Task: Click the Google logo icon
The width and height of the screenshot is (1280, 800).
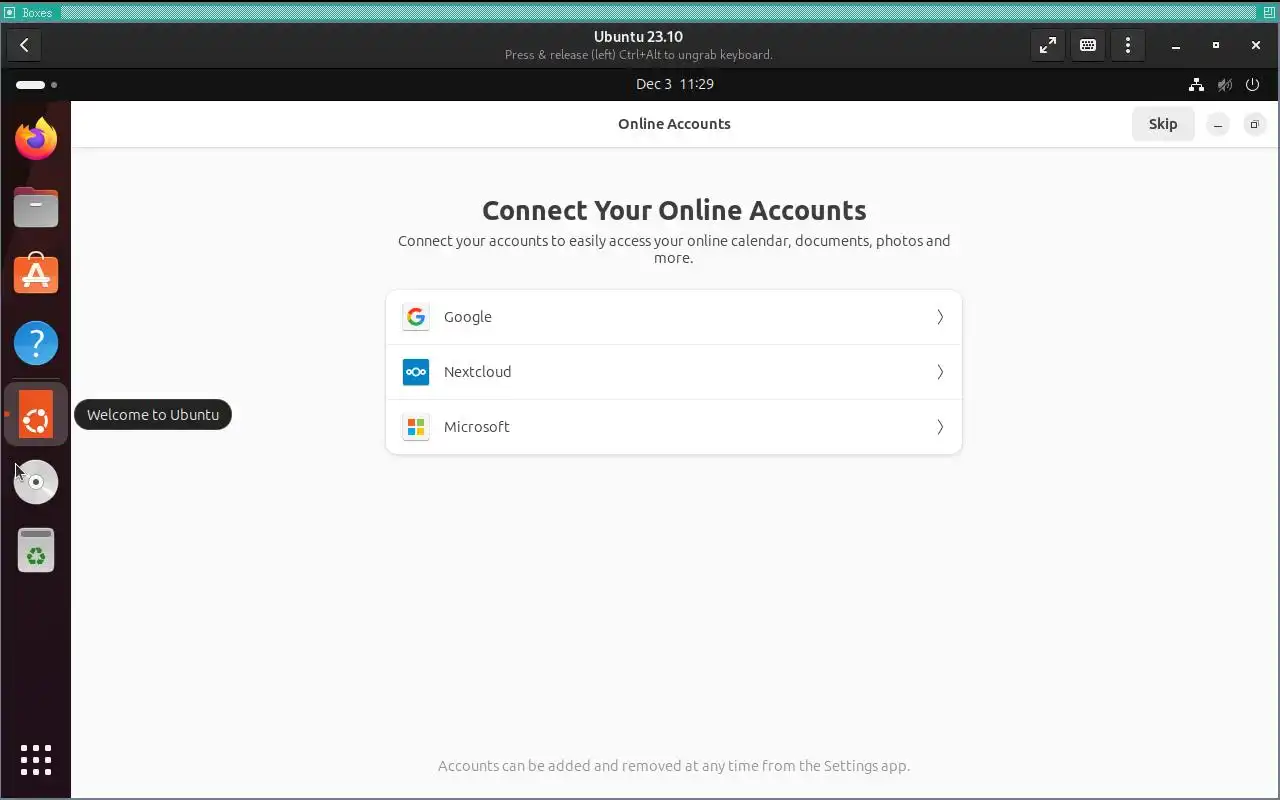Action: tap(416, 317)
